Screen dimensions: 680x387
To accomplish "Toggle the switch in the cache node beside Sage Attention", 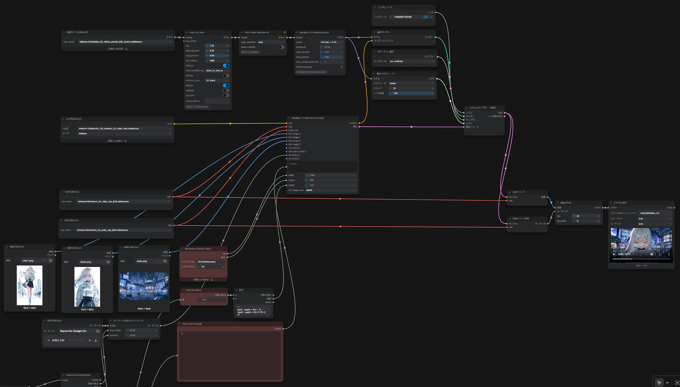I will (x=340, y=67).
